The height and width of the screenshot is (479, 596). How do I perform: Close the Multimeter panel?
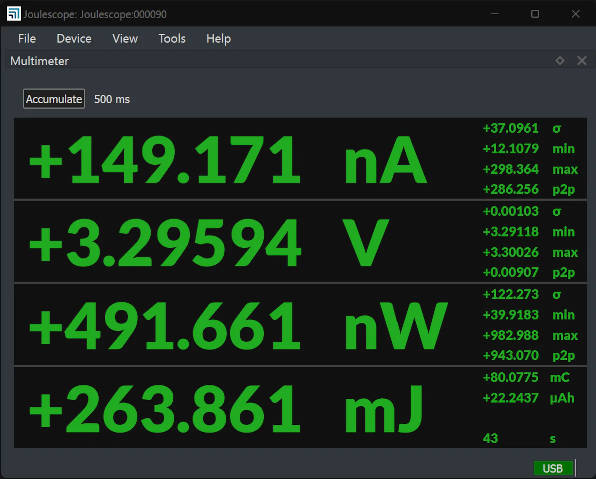pos(582,60)
